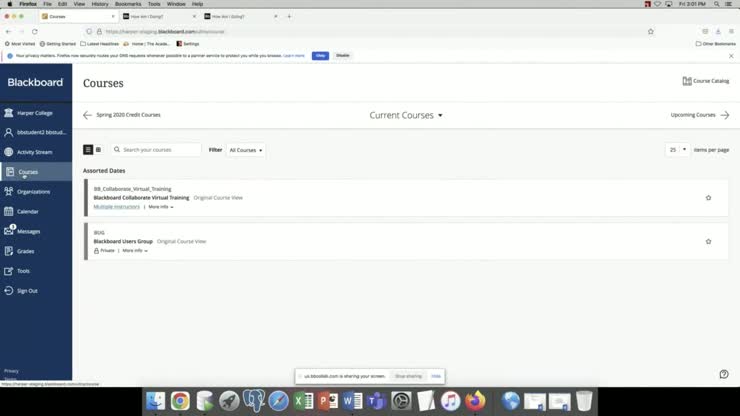Expand More info for Collaborate Virtual Training

coord(161,207)
